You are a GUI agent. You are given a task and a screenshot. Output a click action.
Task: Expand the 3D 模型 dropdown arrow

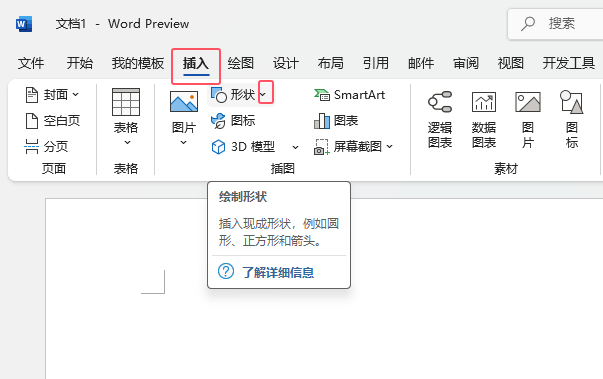click(x=295, y=147)
